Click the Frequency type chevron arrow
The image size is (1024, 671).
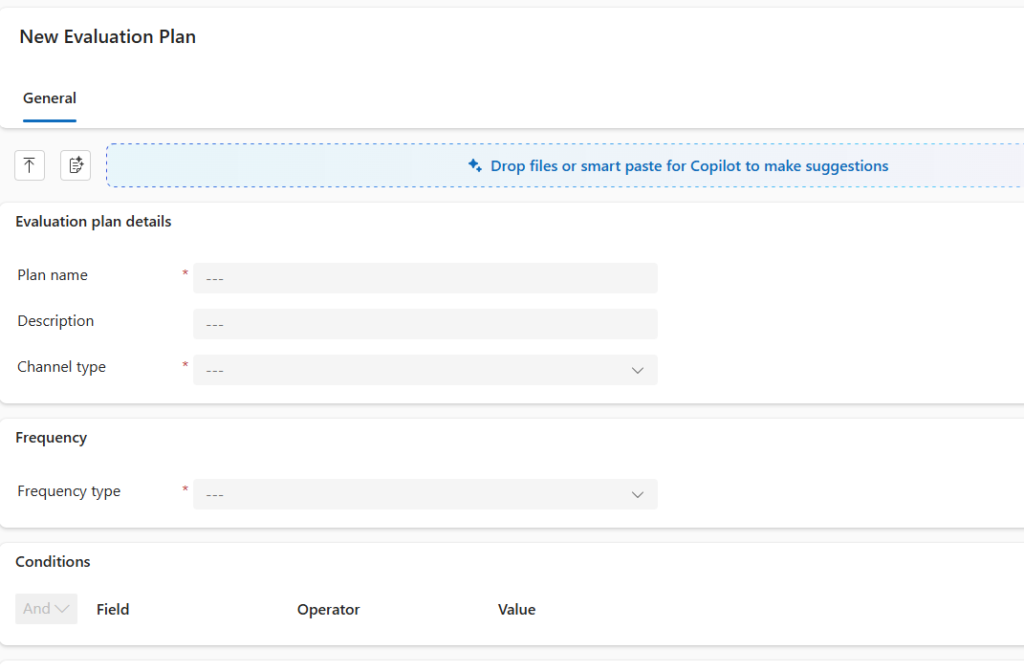[x=637, y=494]
